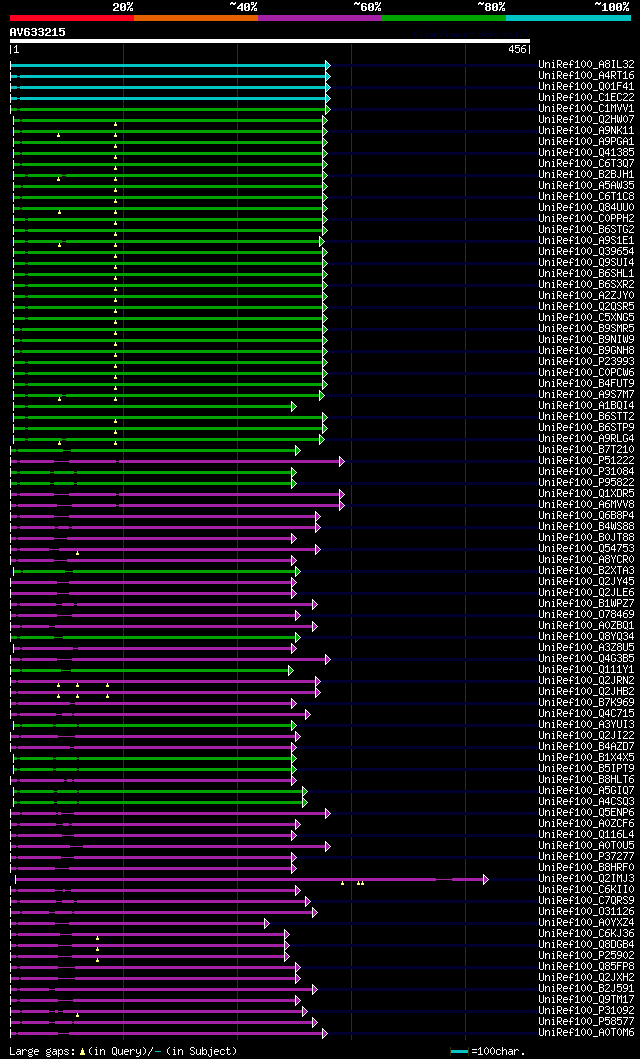This screenshot has height=1059, width=640.
Task: Click the green ~80% legend segment
Action: [x=444, y=18]
